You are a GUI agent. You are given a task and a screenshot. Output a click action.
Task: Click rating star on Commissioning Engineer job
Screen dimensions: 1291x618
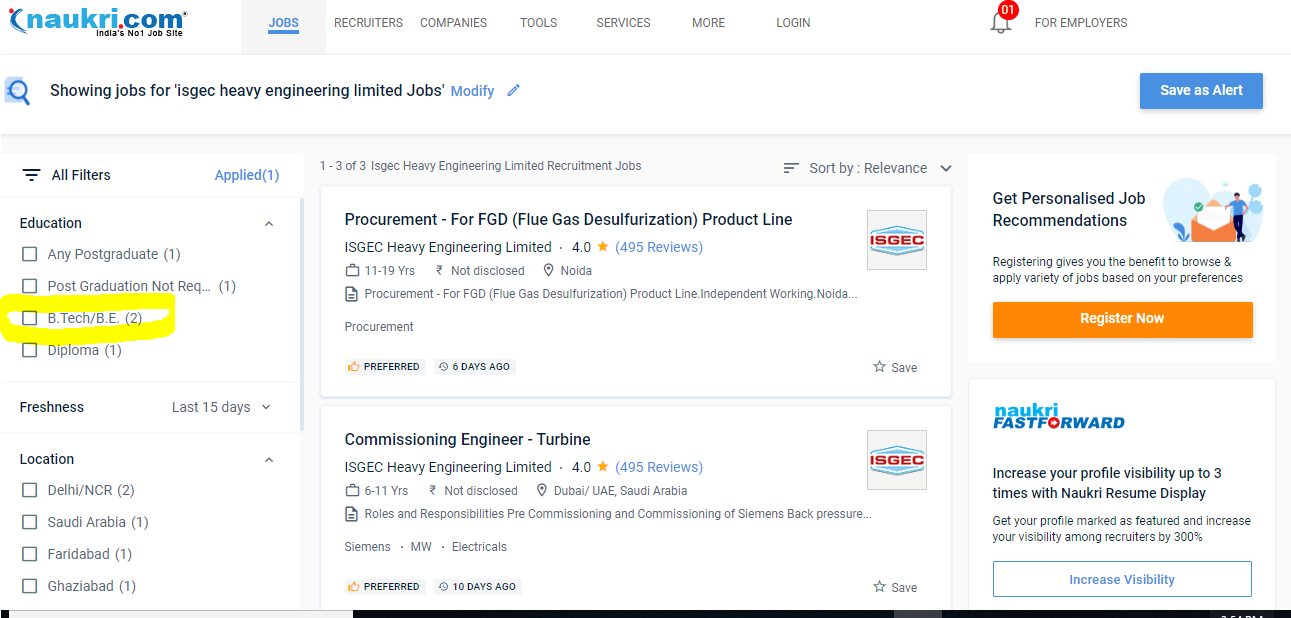tap(603, 466)
